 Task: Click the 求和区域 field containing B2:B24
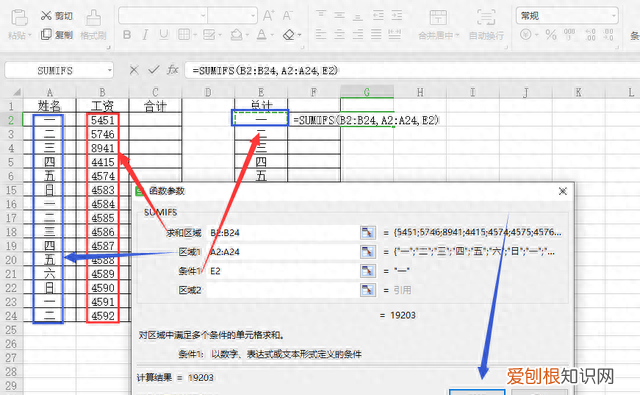(282, 233)
